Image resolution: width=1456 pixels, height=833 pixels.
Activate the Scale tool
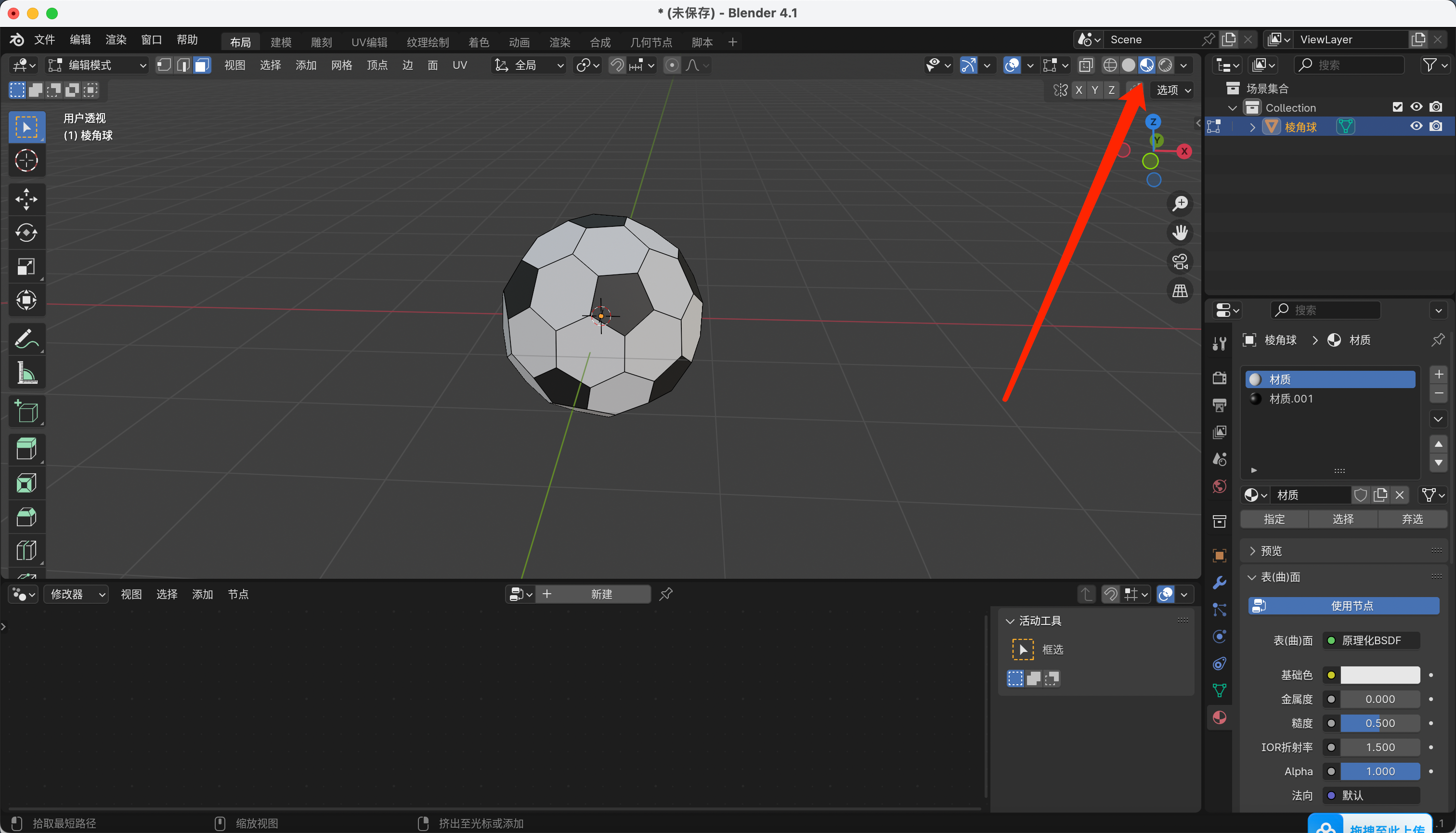pos(26,267)
